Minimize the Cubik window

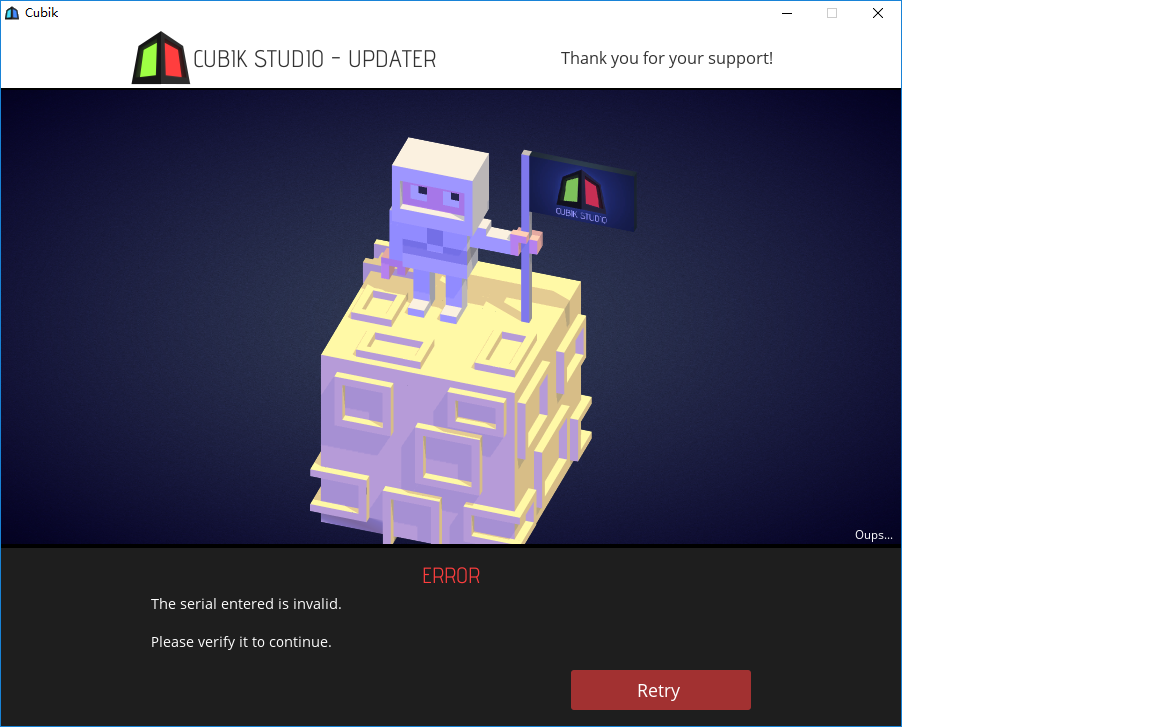tap(787, 13)
